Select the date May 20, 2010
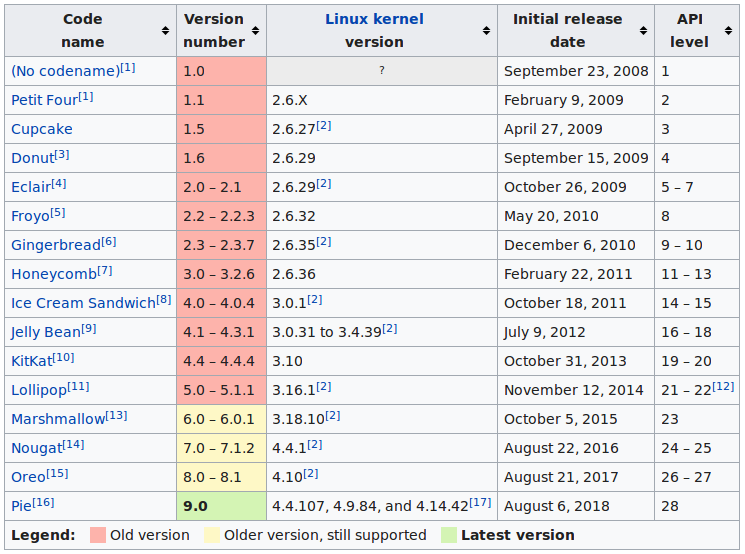Viewport: 745px width, 554px height. click(x=576, y=216)
